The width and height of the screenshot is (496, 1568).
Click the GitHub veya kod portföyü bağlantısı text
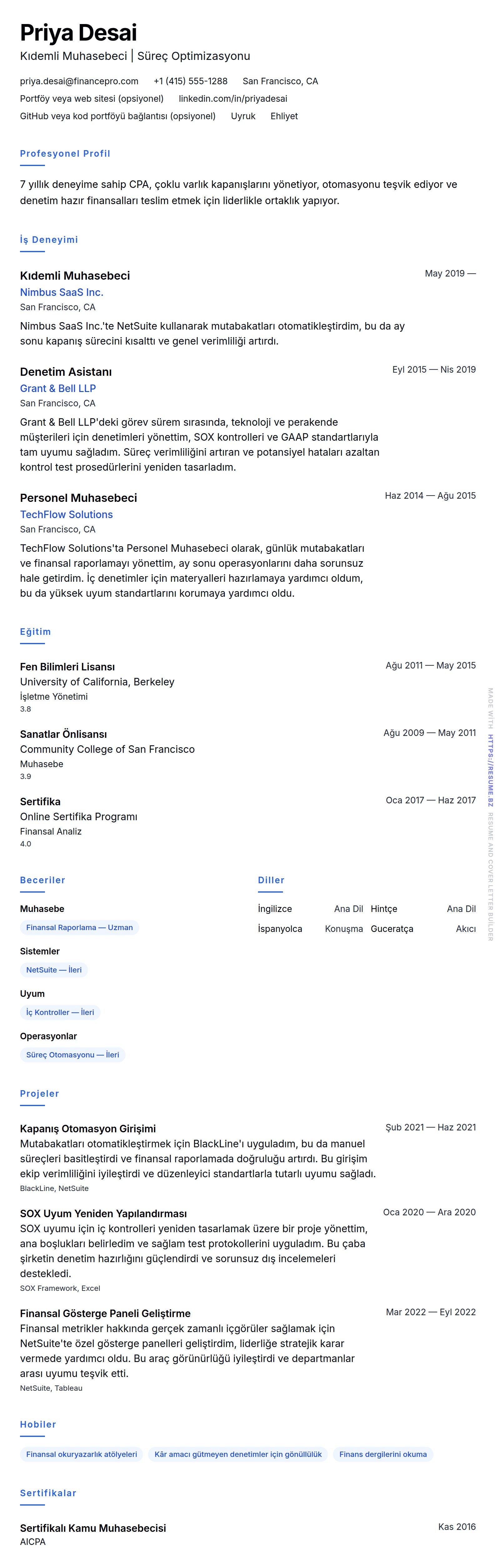tap(118, 116)
